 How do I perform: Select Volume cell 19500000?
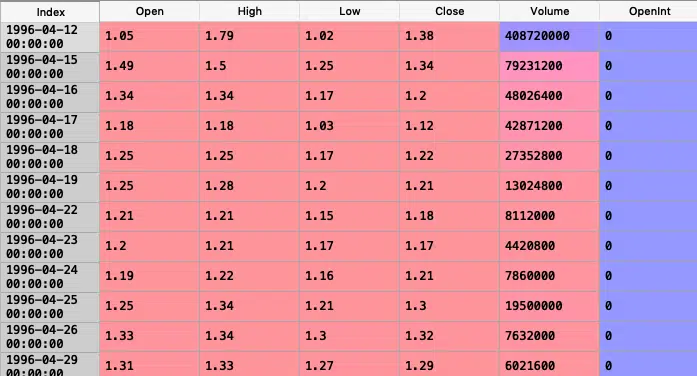click(x=549, y=306)
